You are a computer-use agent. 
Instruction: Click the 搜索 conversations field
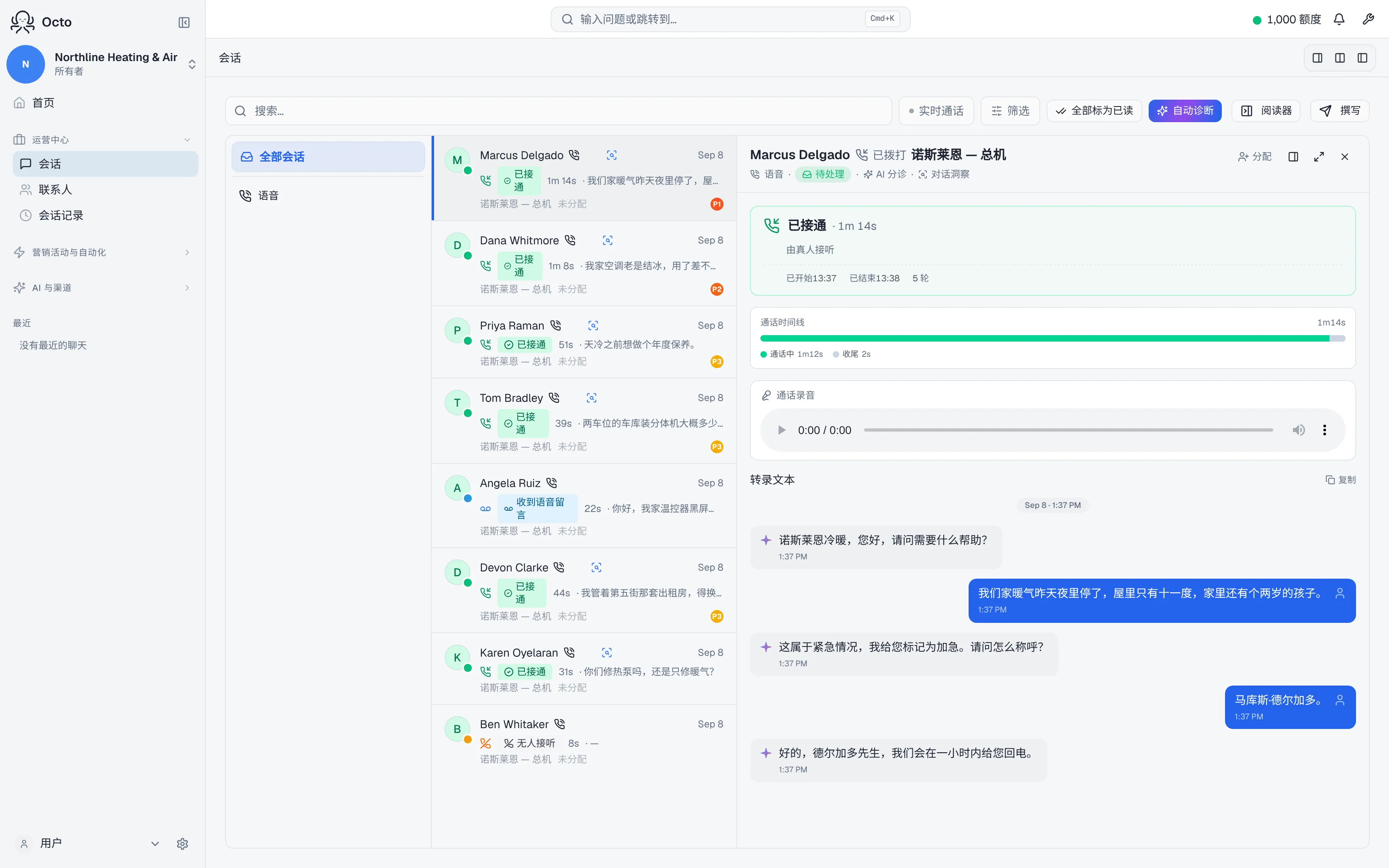558,111
